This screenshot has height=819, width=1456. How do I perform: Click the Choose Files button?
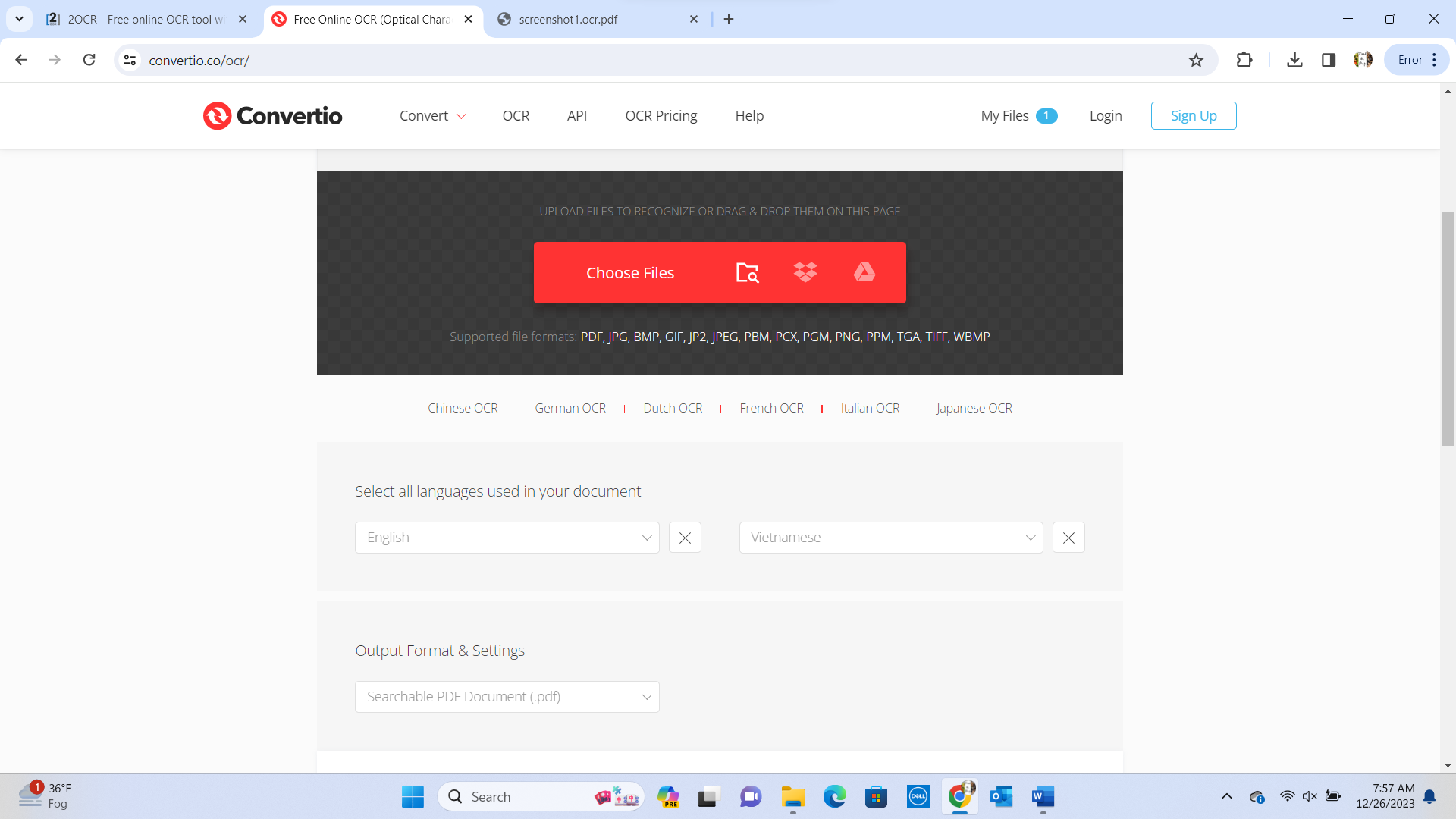630,272
